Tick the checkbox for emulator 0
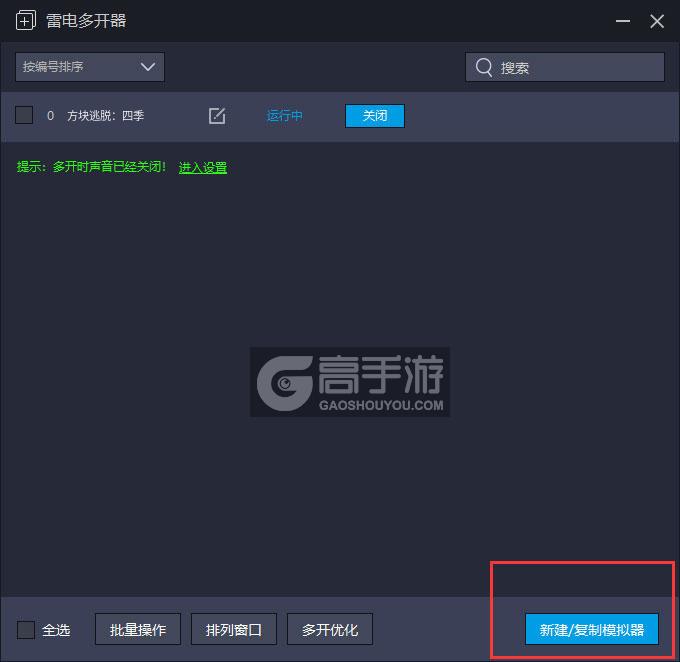The image size is (680, 662). pyautogui.click(x=24, y=115)
